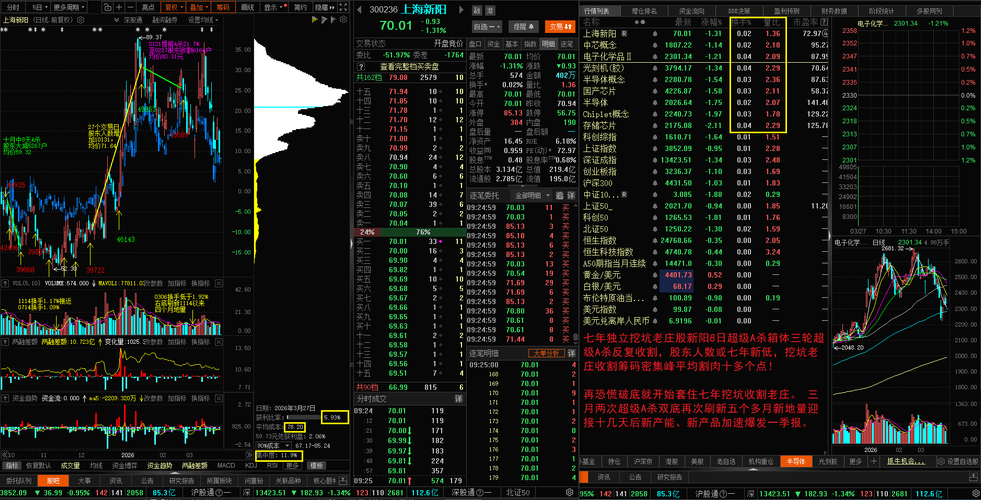Click bell icon on 半导体 row
981x500 pixels.
(x=655, y=103)
